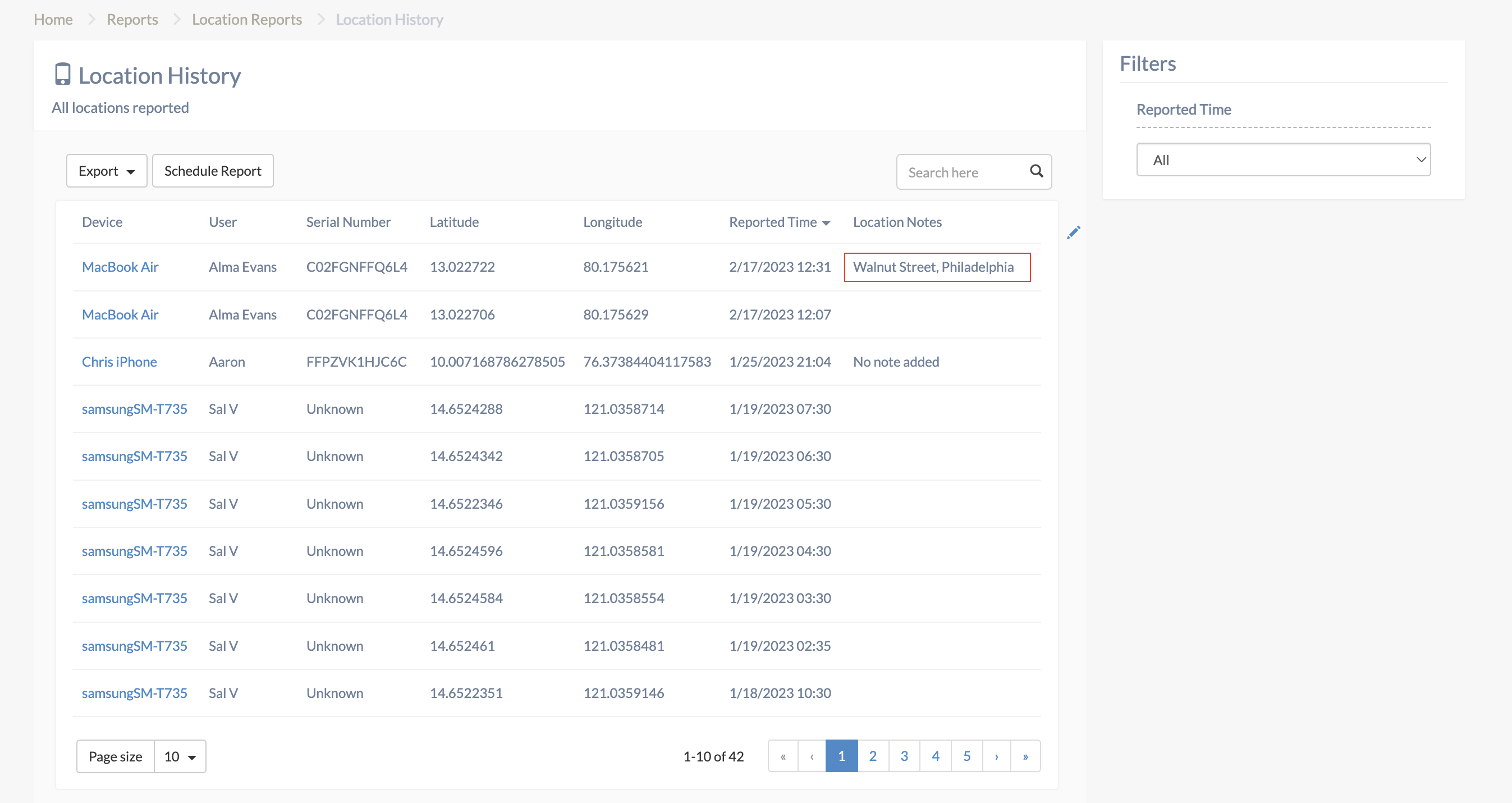Open samsungSM-T735 reported at 06:30
This screenshot has width=1512, height=803.
pos(134,456)
